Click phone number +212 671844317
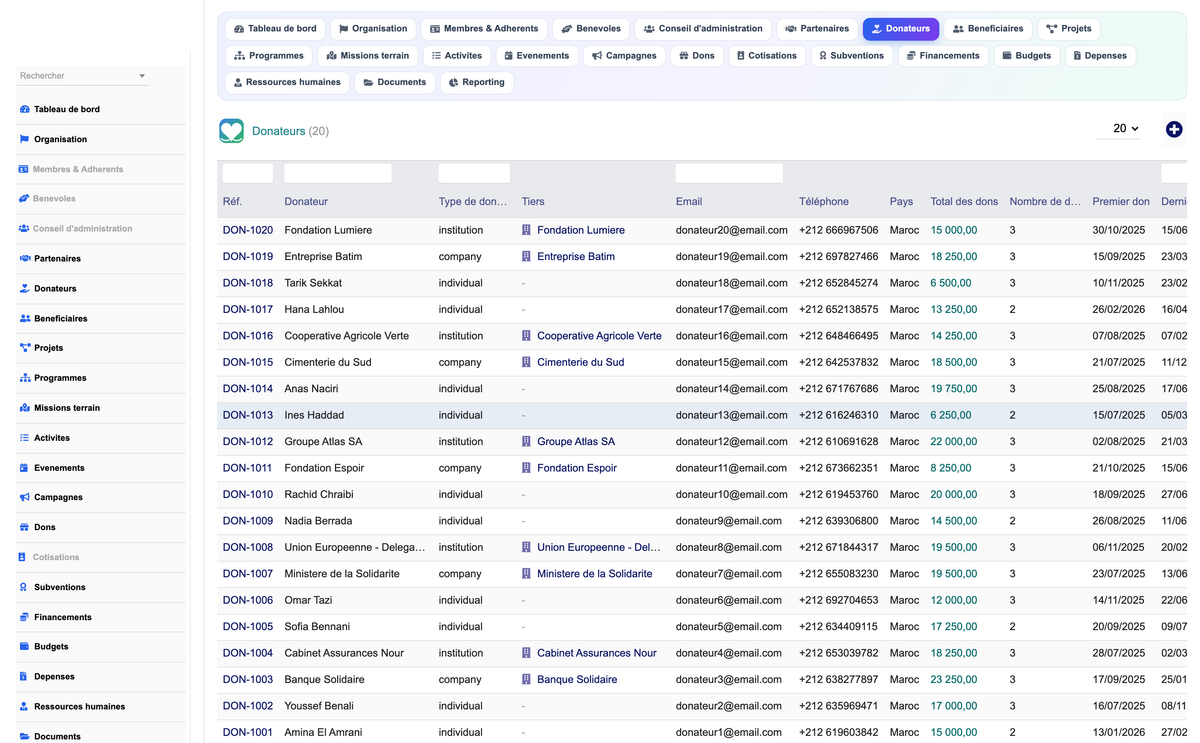 click(x=839, y=548)
